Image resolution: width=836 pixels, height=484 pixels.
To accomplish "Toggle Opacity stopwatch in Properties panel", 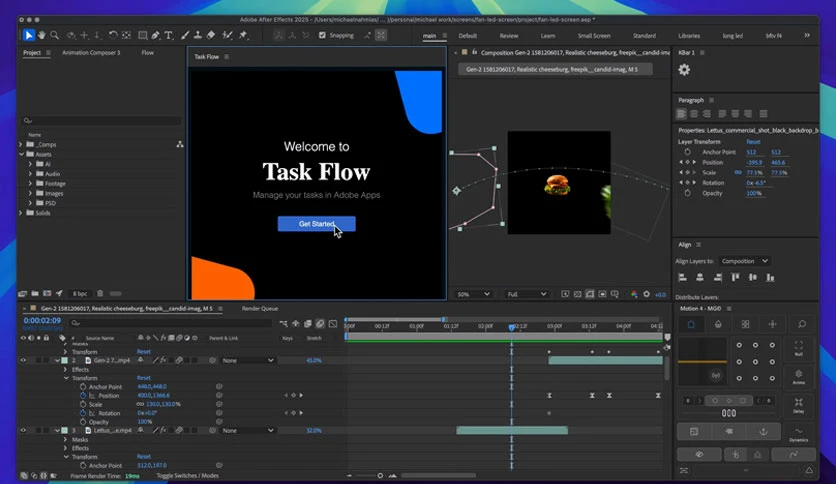I will (x=688, y=193).
